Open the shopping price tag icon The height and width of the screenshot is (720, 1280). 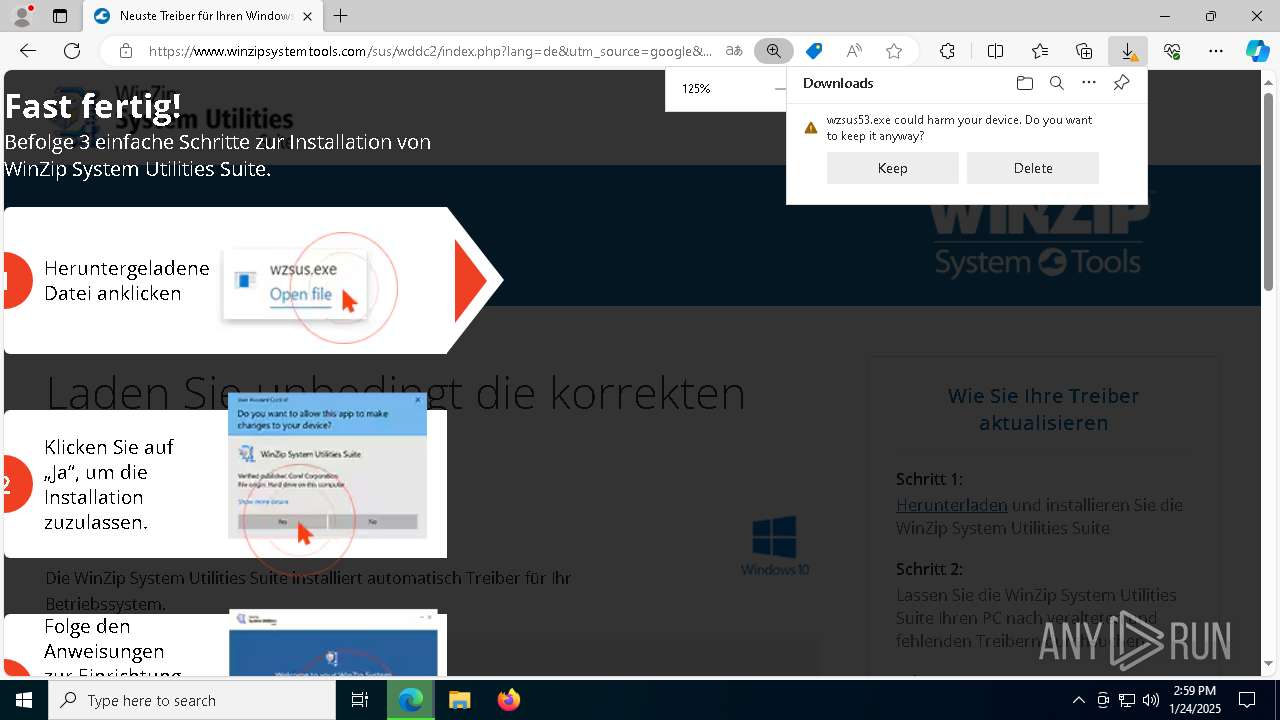pyautogui.click(x=814, y=51)
